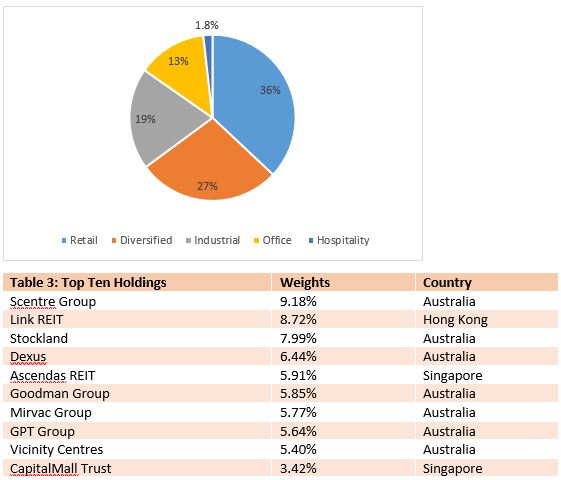
Task: Click the 36% data label
Action: point(270,90)
